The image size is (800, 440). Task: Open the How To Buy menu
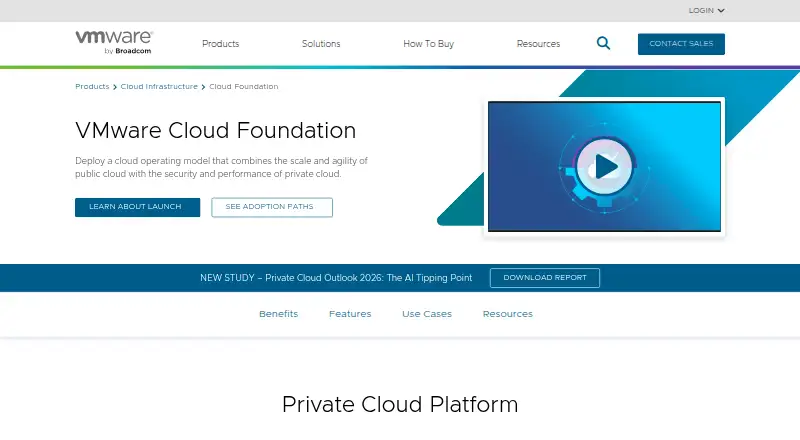pyautogui.click(x=429, y=44)
